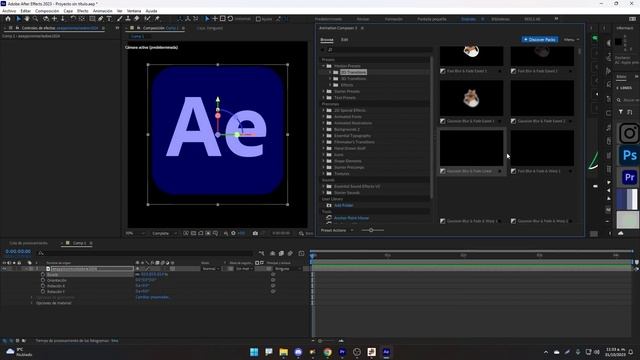
Task: Collapse the Motion Presets folder
Action: [324, 66]
